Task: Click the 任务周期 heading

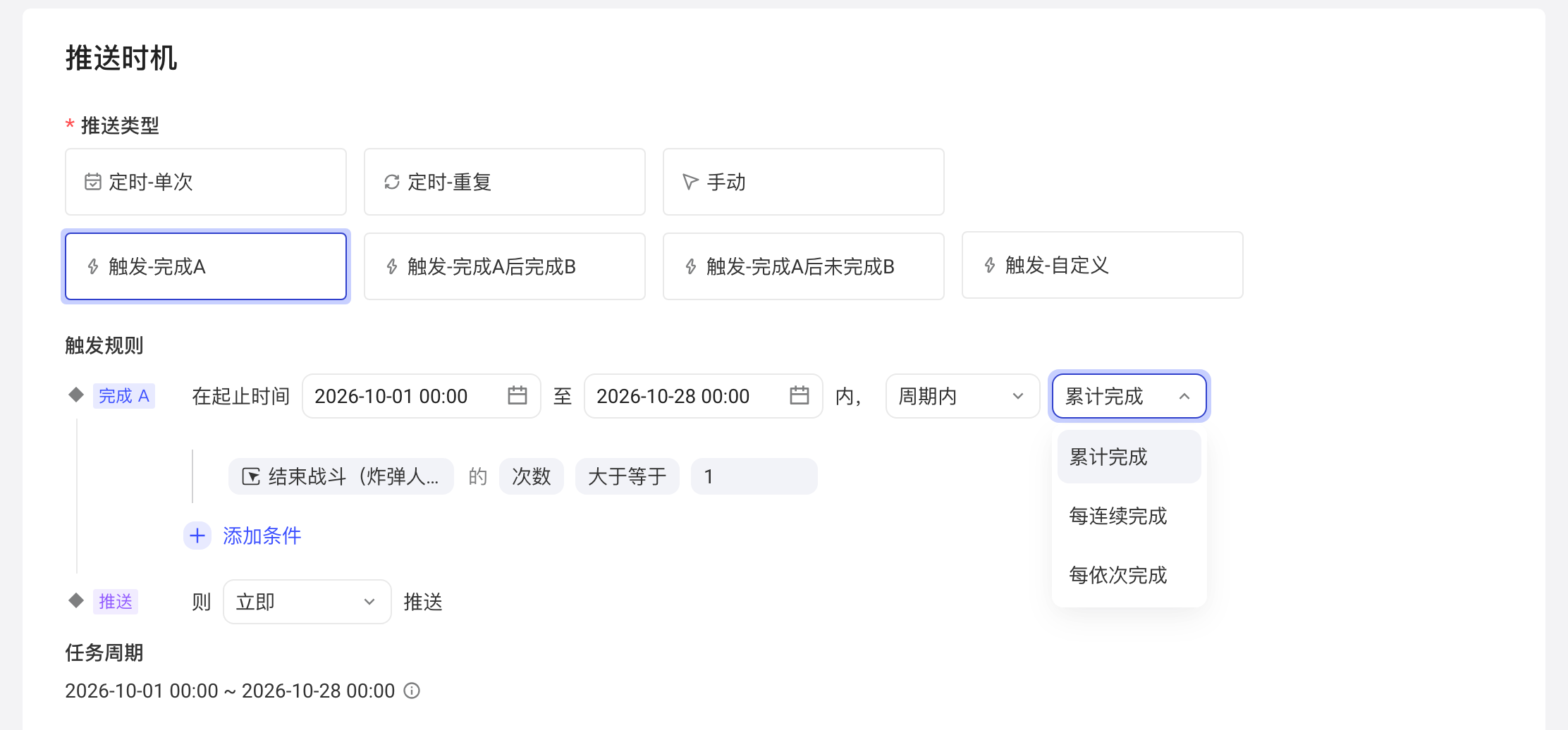Action: coord(104,652)
